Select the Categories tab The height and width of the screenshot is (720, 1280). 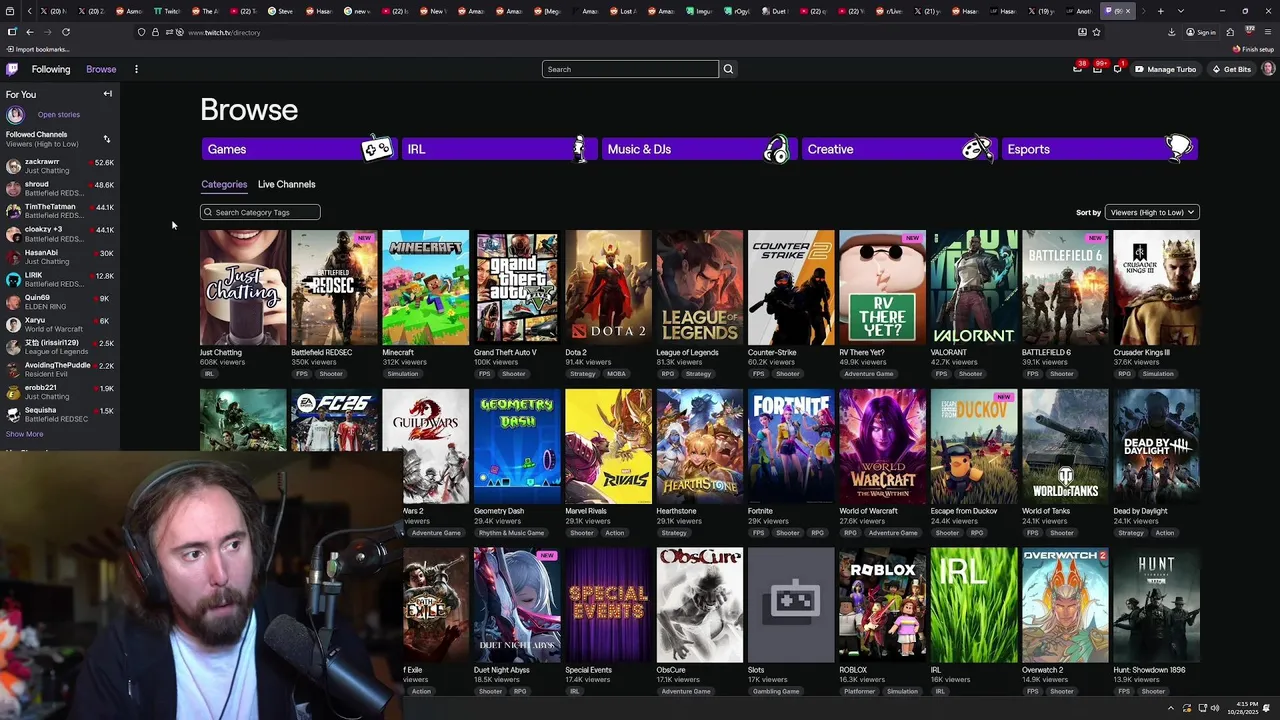click(x=224, y=184)
